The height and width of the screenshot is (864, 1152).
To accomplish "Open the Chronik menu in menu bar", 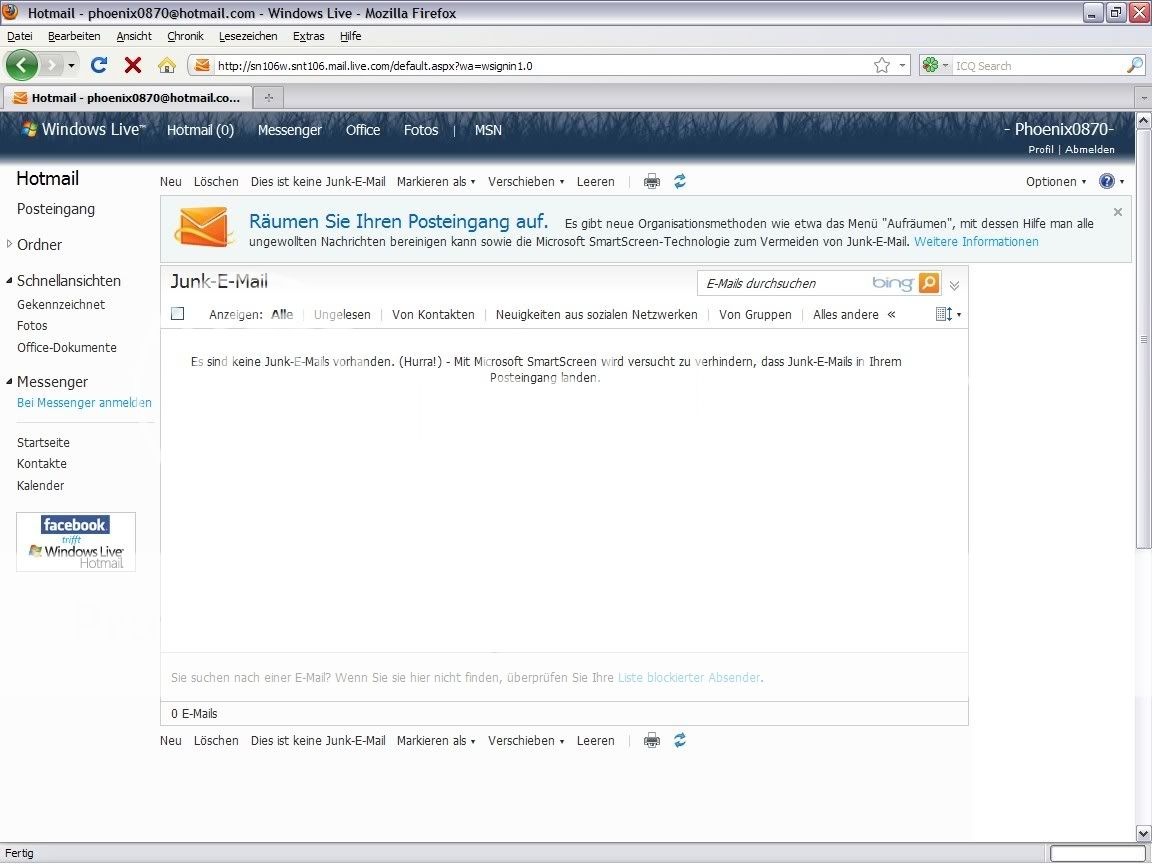I will 185,36.
